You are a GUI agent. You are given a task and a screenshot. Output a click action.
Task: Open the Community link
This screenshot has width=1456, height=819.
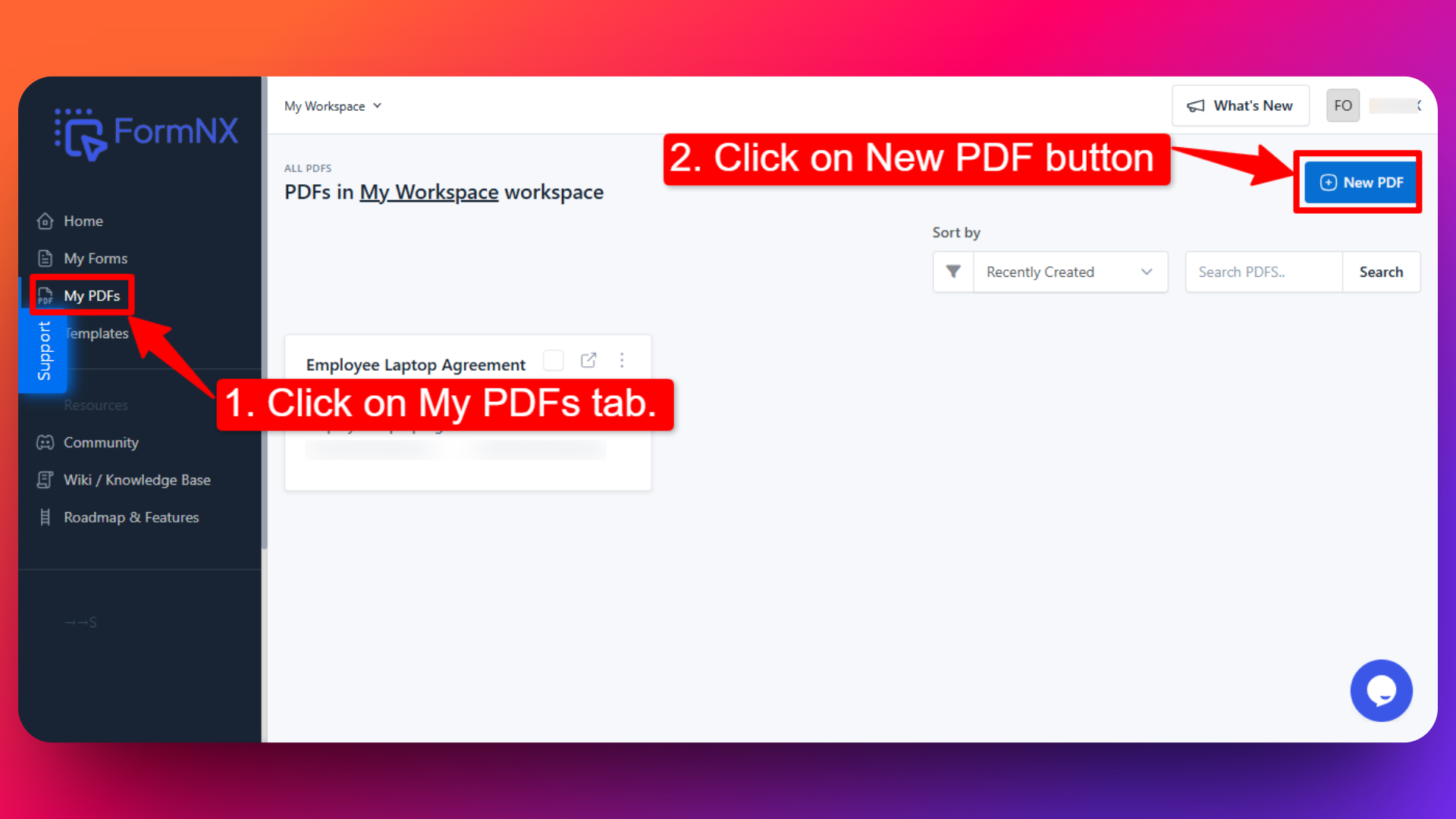tap(101, 442)
